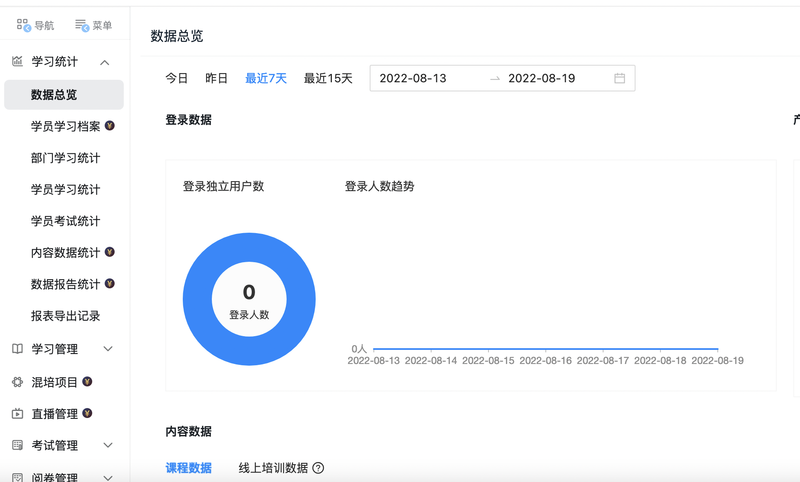800x482 pixels.
Task: Click the 学习管理 book icon
Action: tap(17, 349)
